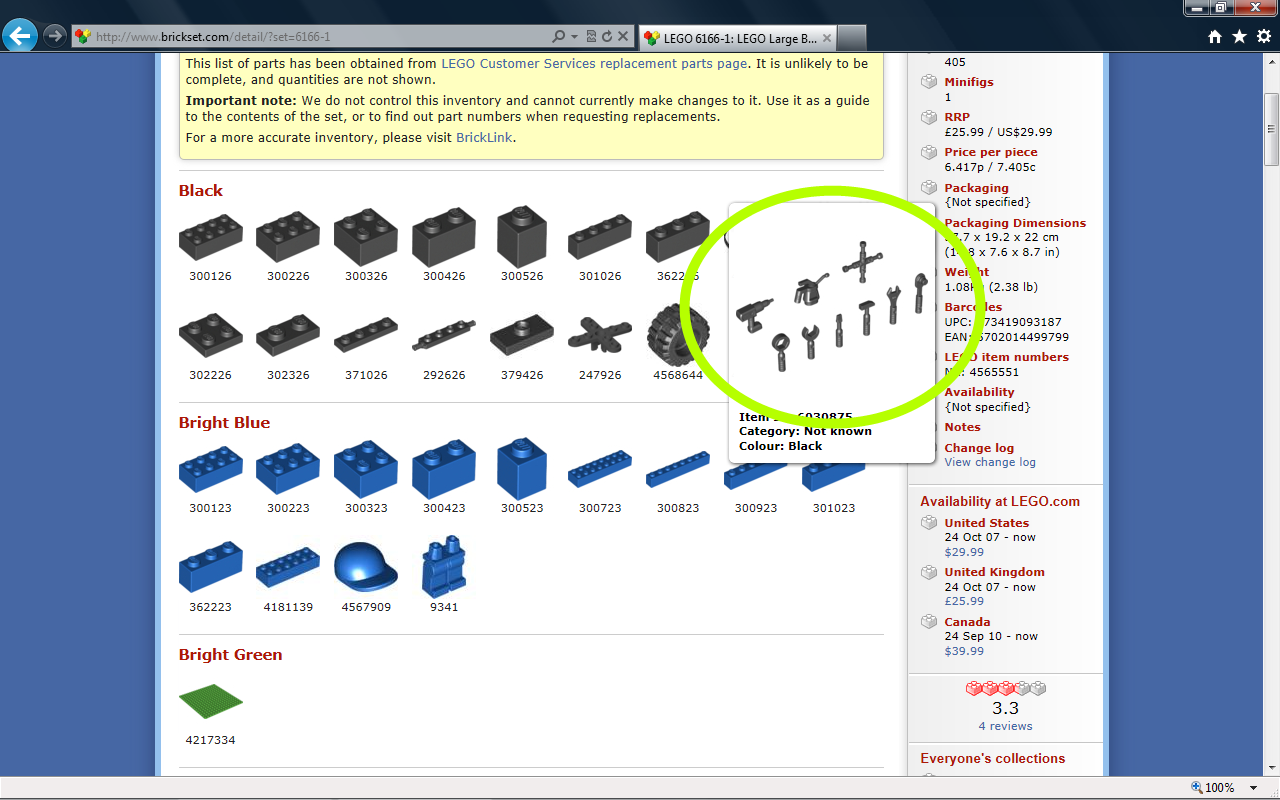This screenshot has width=1280, height=800.
Task: Stop loading with the address bar X icon
Action: pos(622,36)
